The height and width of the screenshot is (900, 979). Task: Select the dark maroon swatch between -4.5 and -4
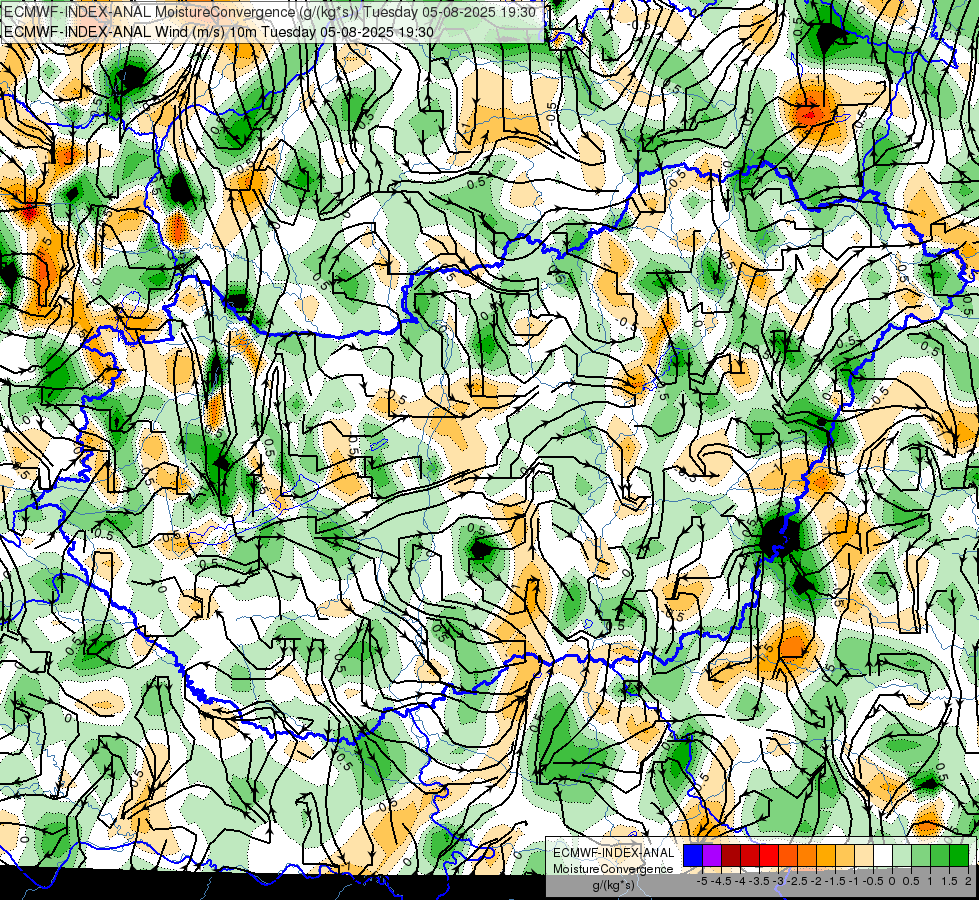click(x=731, y=855)
